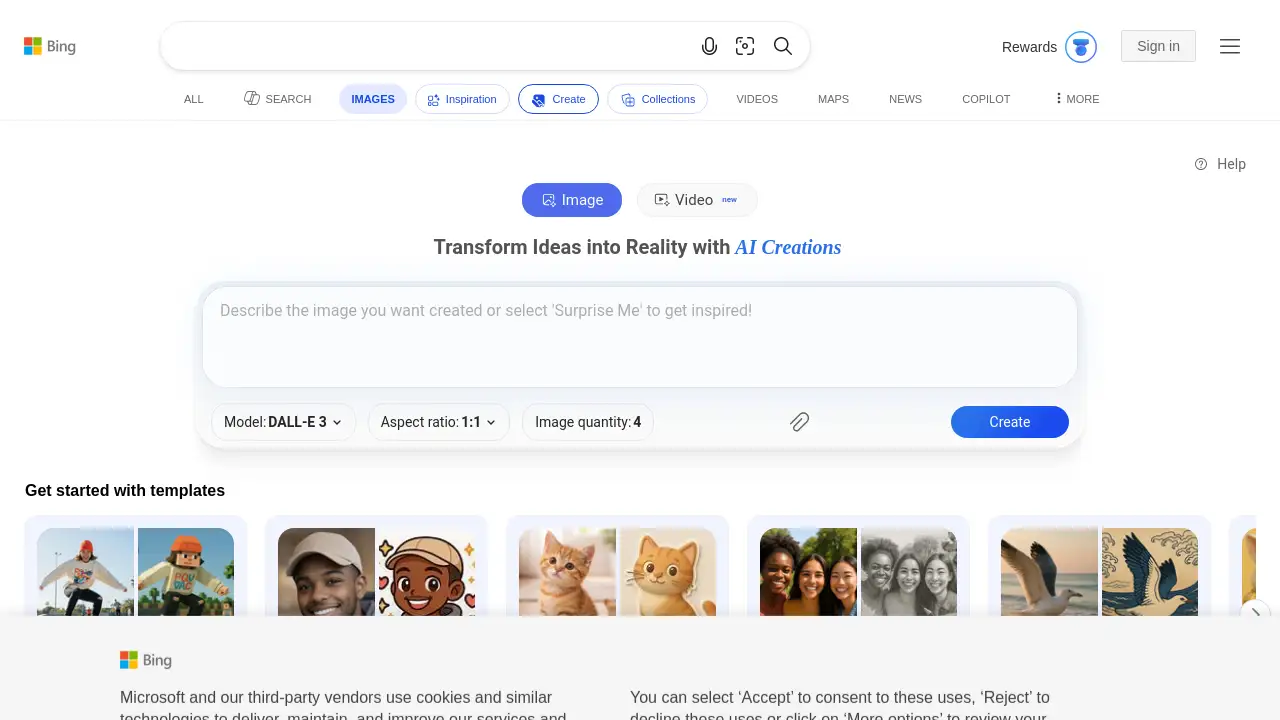This screenshot has width=1280, height=720.
Task: Expand the Model DALL-E 3 dropdown
Action: [x=283, y=422]
